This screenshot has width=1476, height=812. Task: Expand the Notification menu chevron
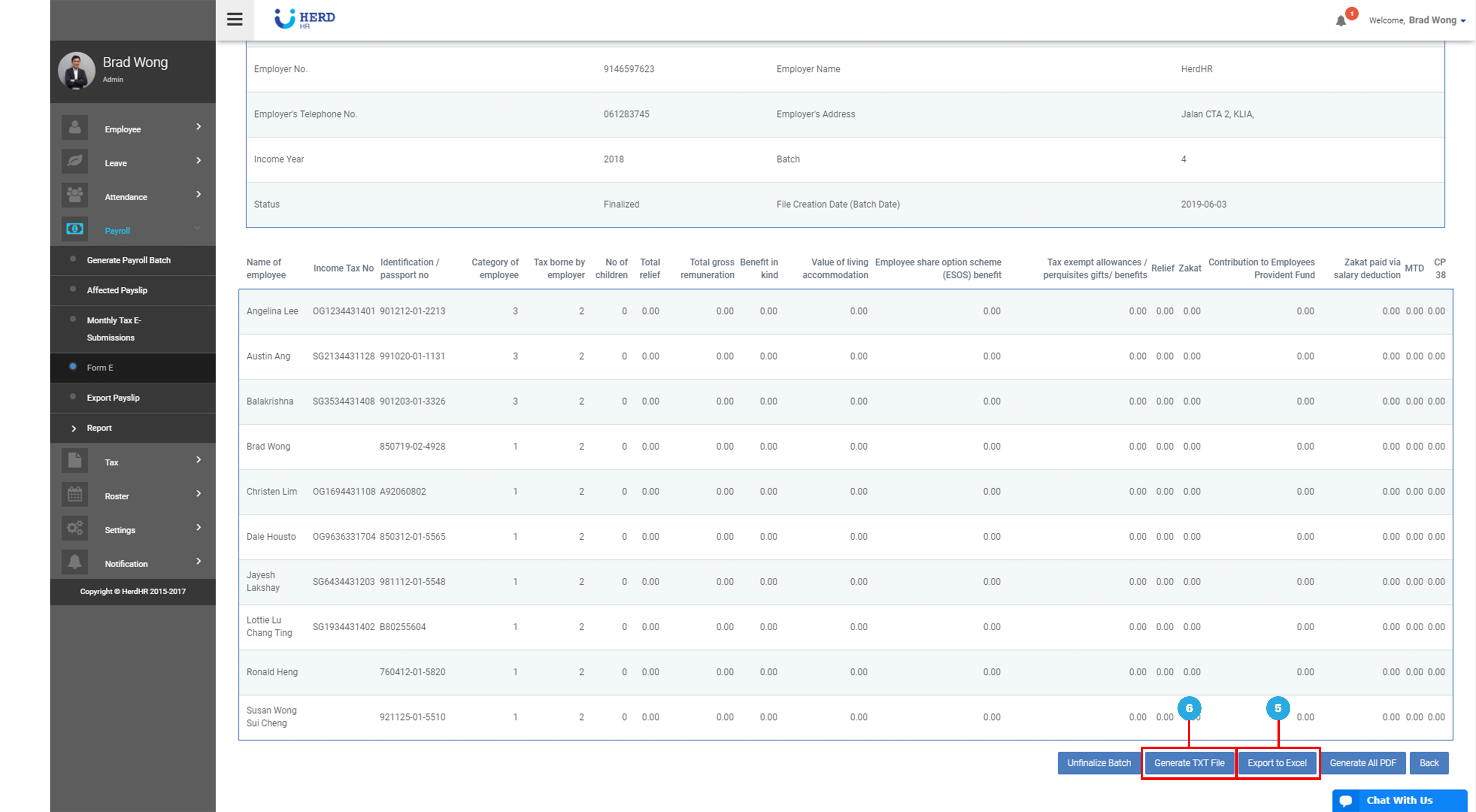tap(198, 561)
